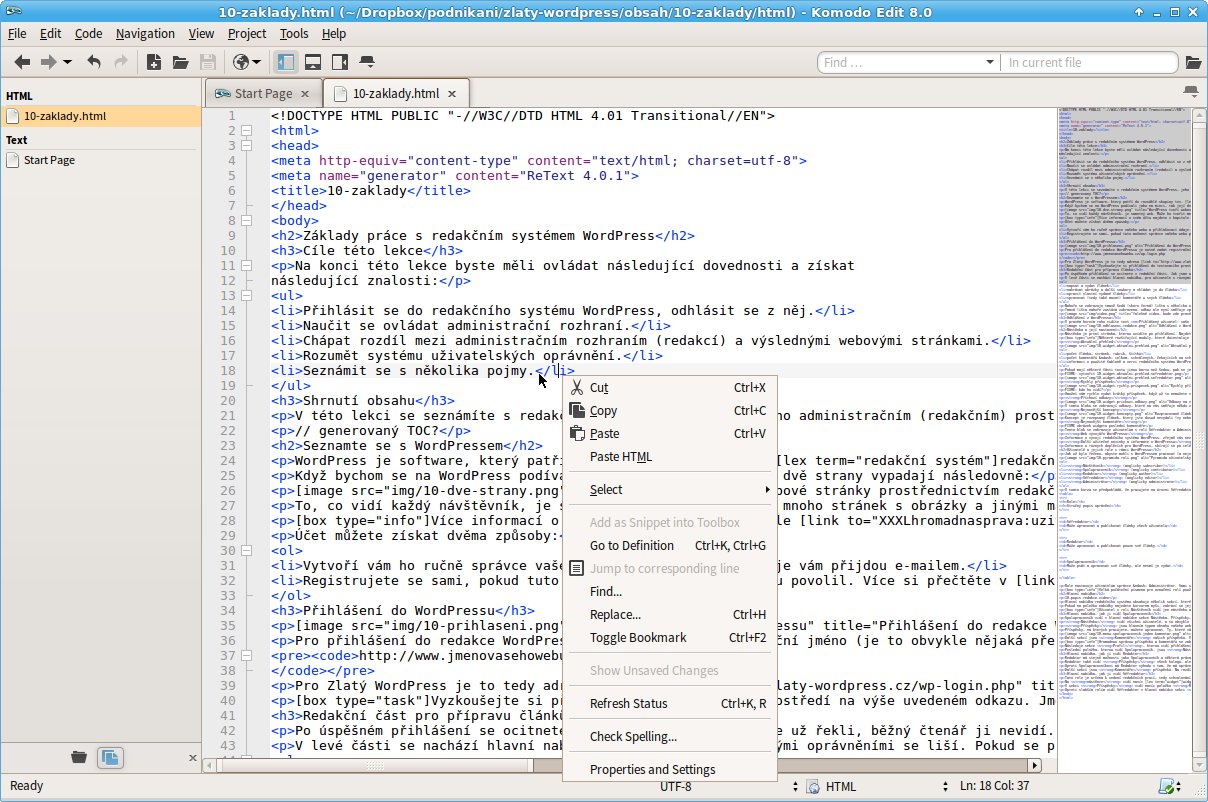Open the Project menu
Screen dimensions: 1208x802
click(247, 33)
